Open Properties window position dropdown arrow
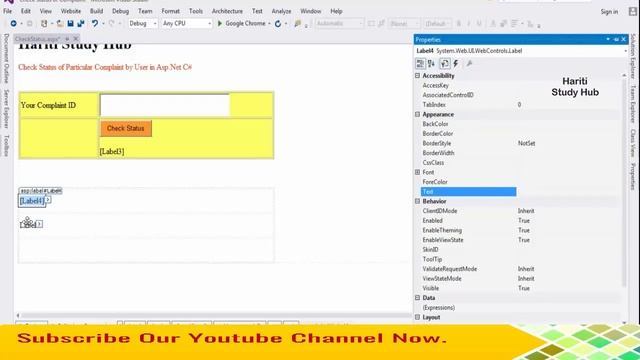Image resolution: width=640 pixels, height=360 pixels. (608, 39)
